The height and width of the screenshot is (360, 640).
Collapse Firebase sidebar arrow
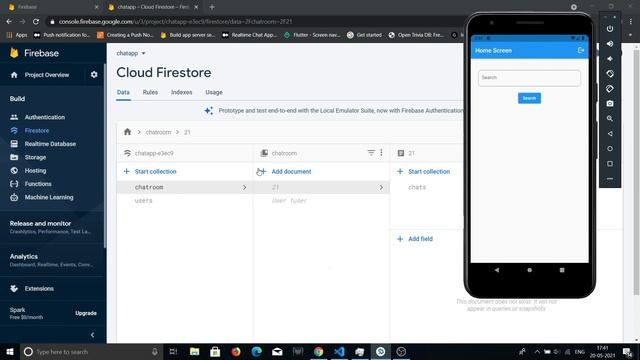pos(92,335)
